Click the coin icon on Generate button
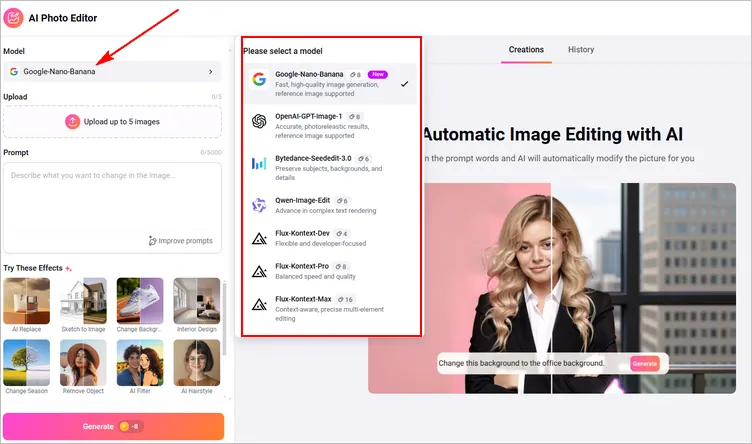The image size is (752, 444). tap(124, 426)
